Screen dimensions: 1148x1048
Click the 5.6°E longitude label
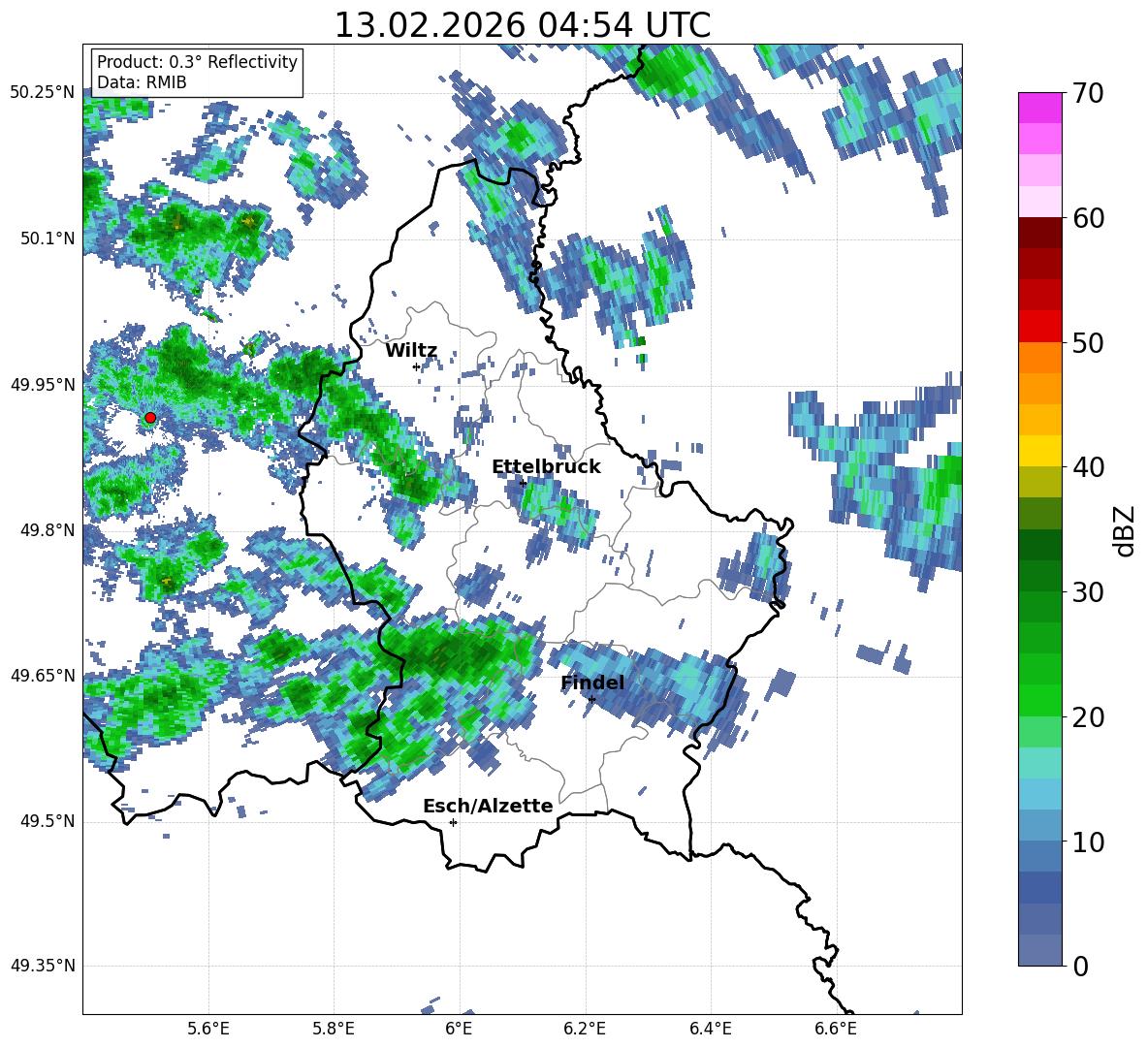(x=208, y=1029)
